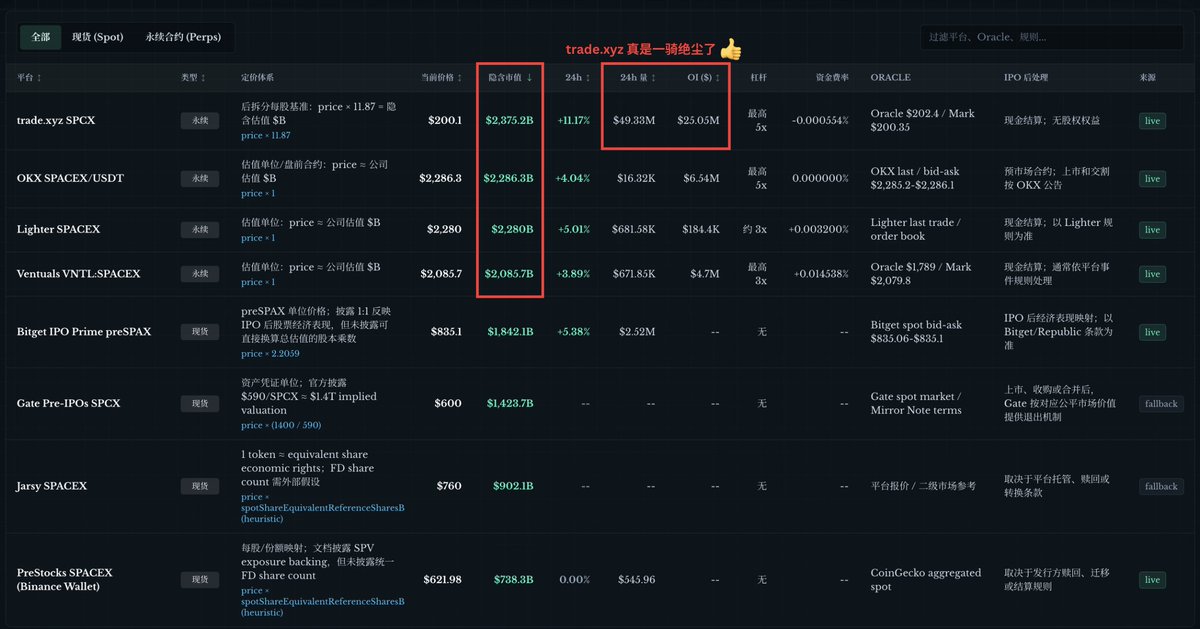
Task: Select Gate Pre-IPOs SPCX platform name
Action: coord(68,403)
